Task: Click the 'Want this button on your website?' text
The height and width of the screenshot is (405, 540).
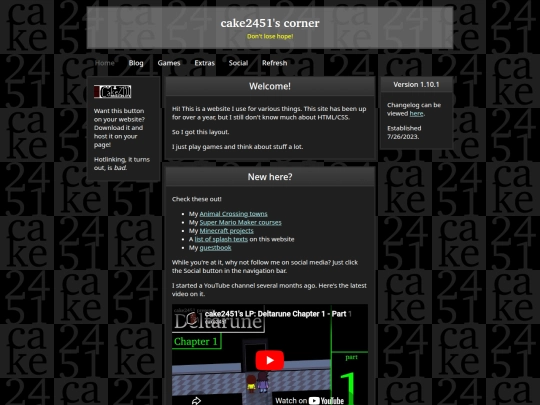Action: (119, 115)
